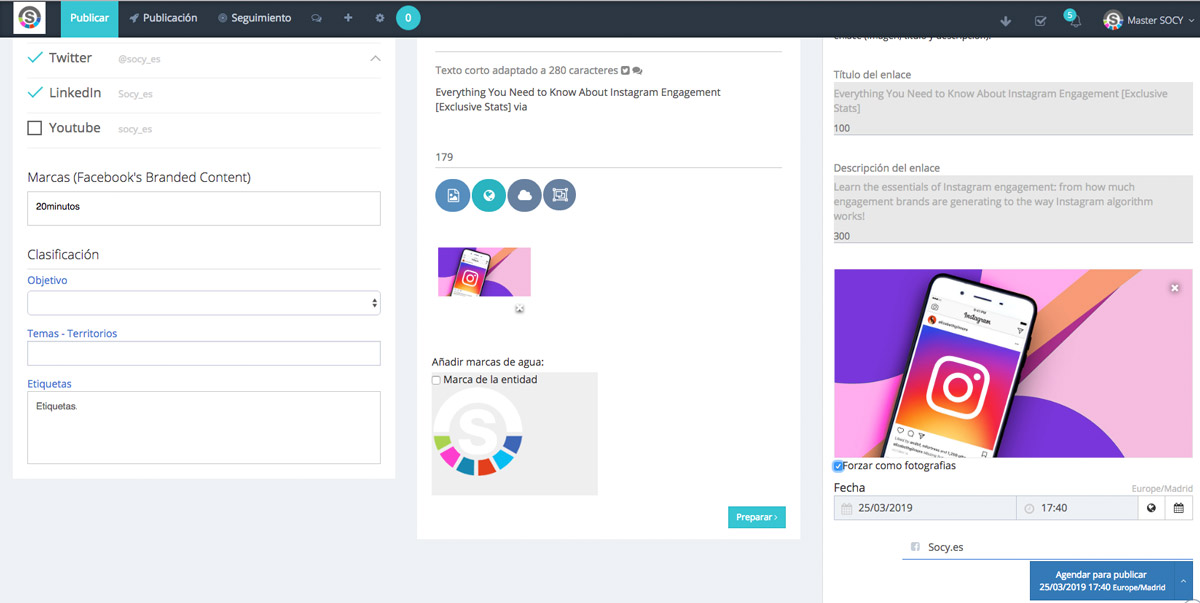
Task: Click the comments icon next to short text label
Action: coord(637,71)
